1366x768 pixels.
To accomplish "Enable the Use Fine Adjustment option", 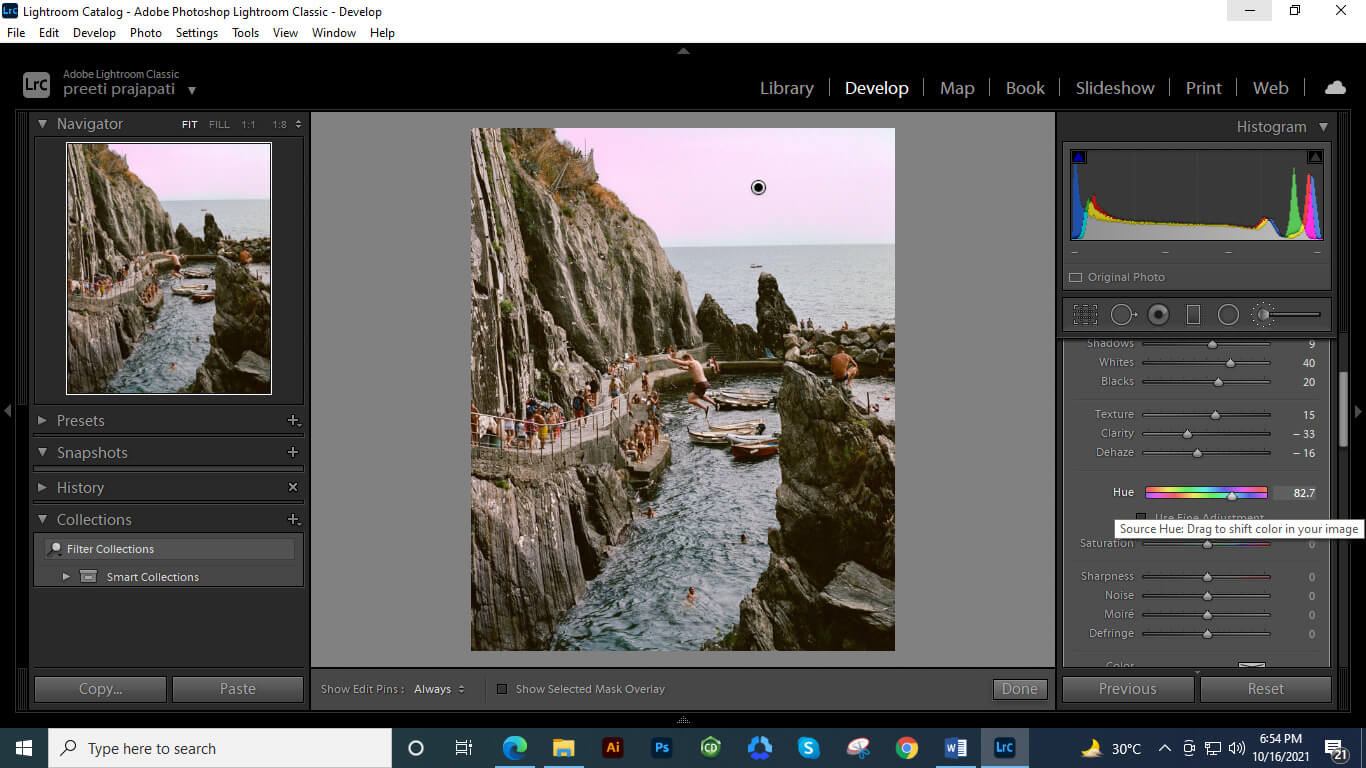I will (1141, 517).
